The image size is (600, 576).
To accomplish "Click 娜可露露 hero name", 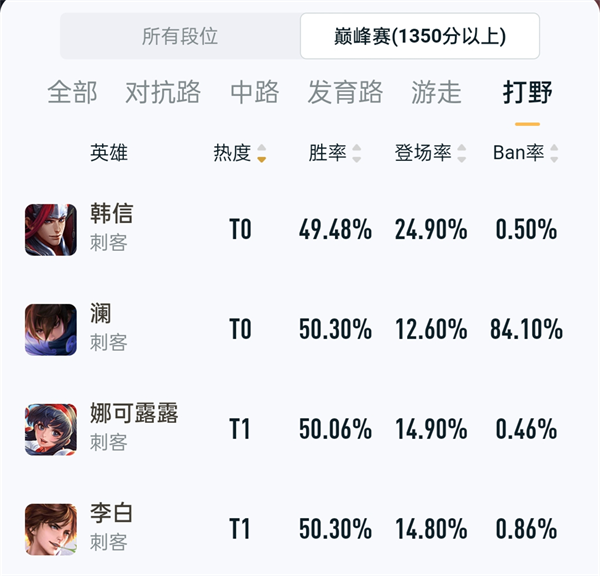I will click(x=134, y=413).
